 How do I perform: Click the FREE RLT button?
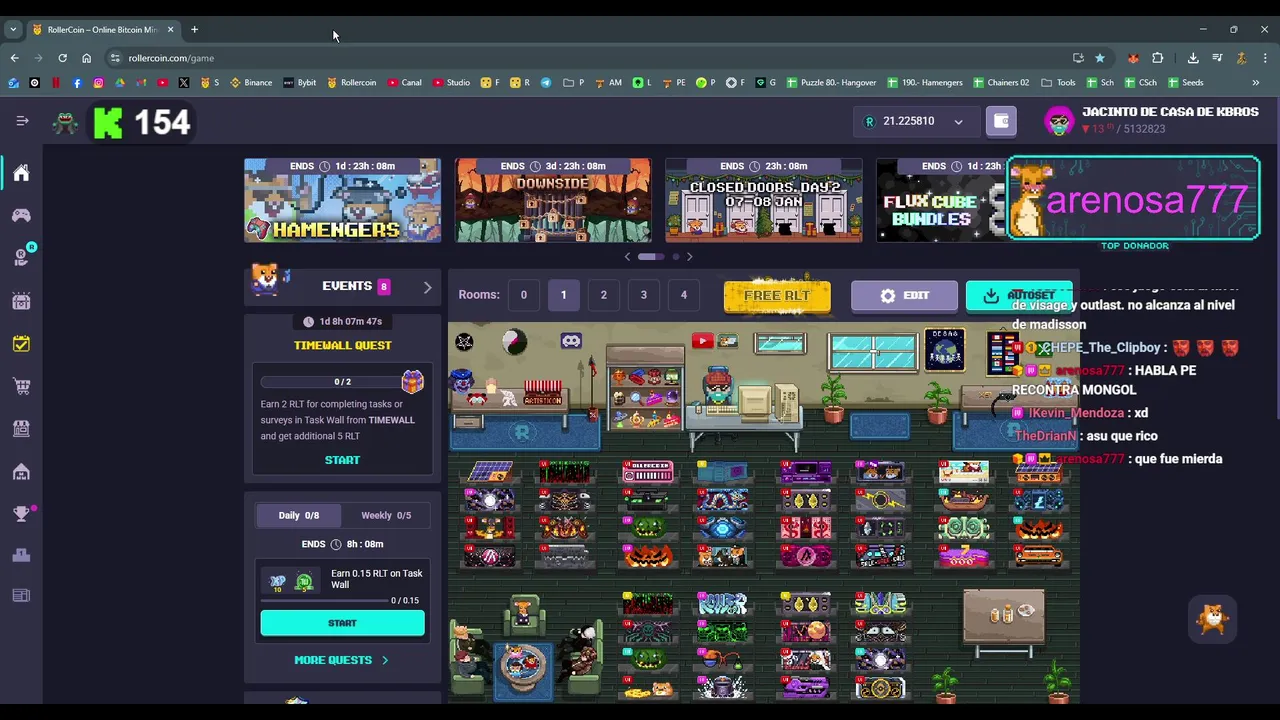[777, 296]
